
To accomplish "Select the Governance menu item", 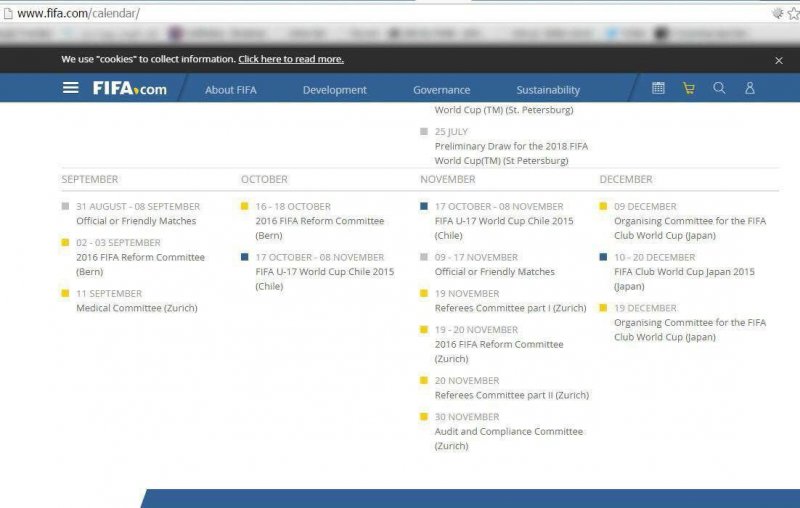I will pyautogui.click(x=441, y=90).
